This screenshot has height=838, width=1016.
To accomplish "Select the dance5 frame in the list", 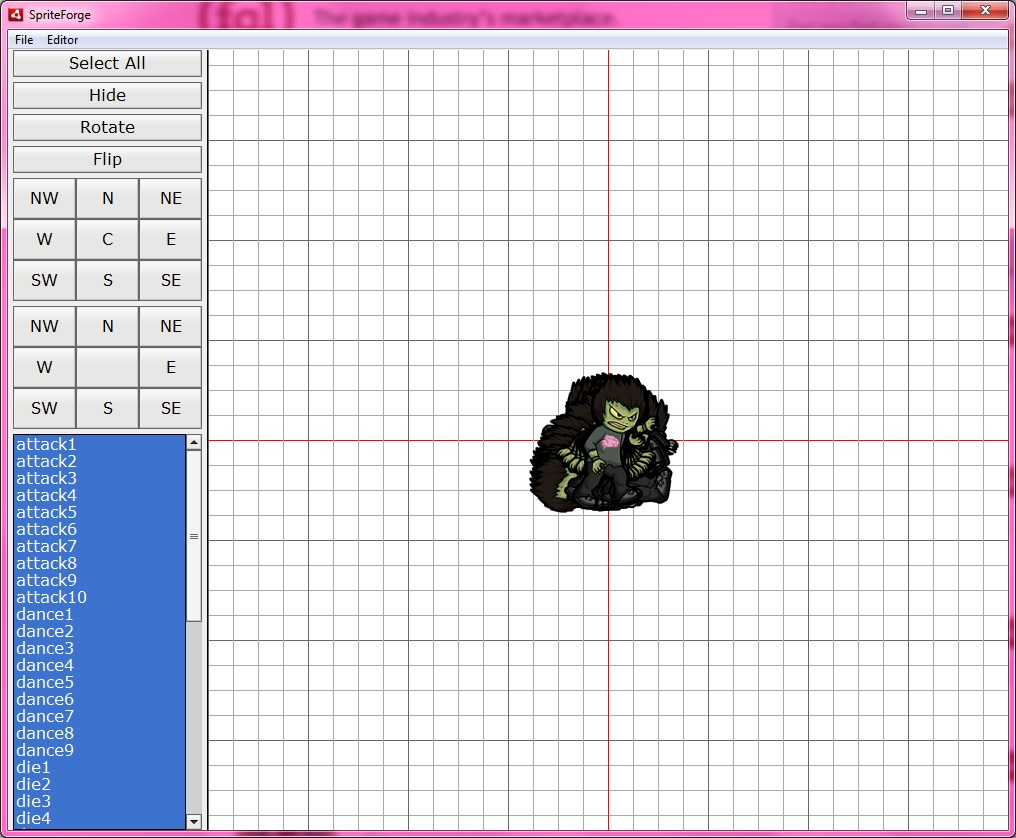I will (x=45, y=683).
